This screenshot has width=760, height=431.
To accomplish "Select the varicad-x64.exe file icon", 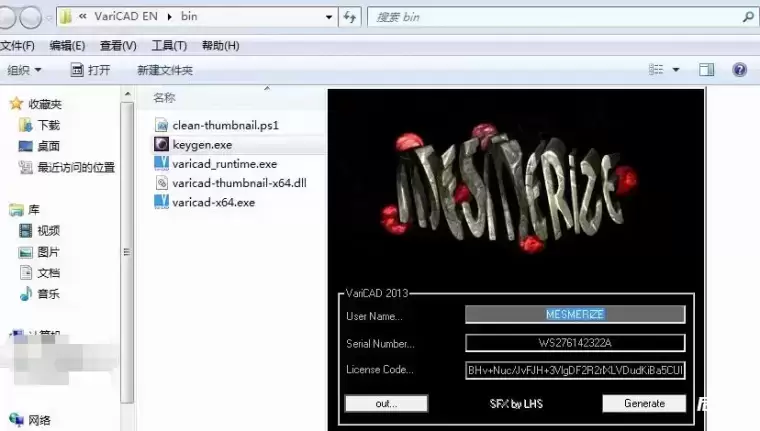I will point(161,202).
